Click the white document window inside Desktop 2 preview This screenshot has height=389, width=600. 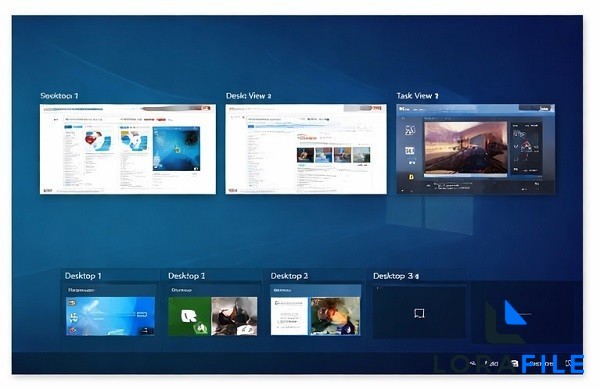tap(289, 316)
